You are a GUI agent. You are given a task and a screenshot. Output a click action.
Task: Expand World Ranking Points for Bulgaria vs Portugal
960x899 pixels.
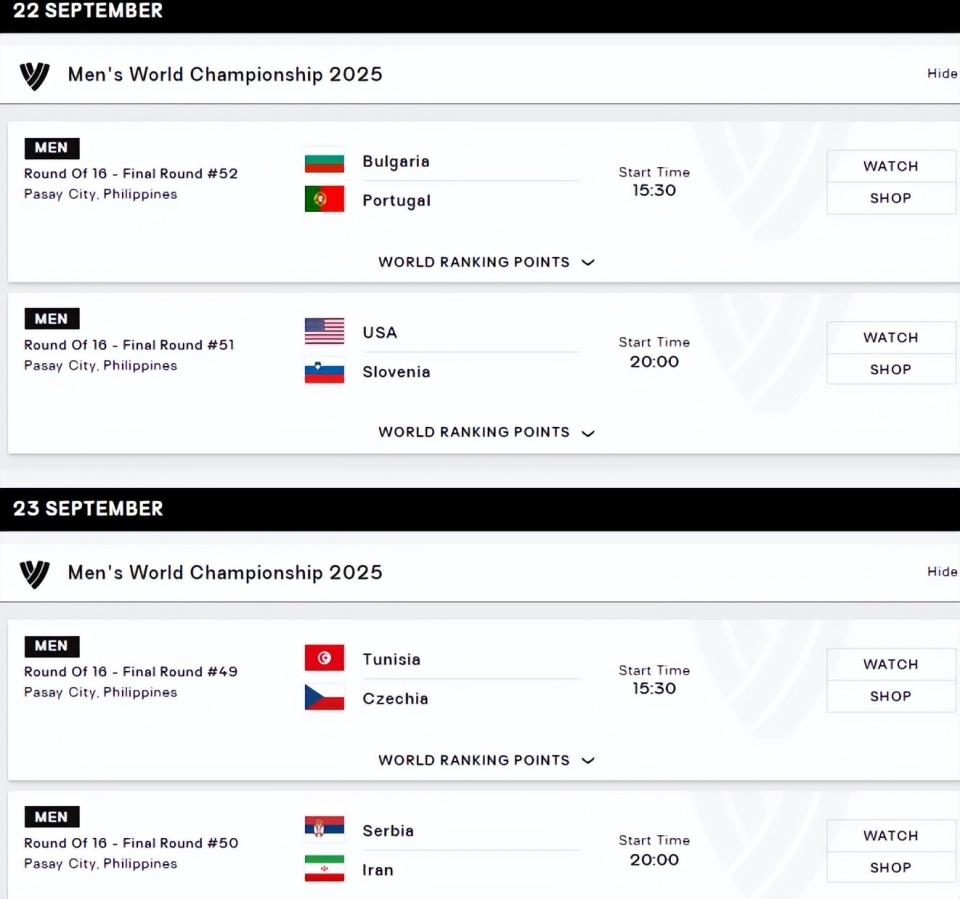486,262
